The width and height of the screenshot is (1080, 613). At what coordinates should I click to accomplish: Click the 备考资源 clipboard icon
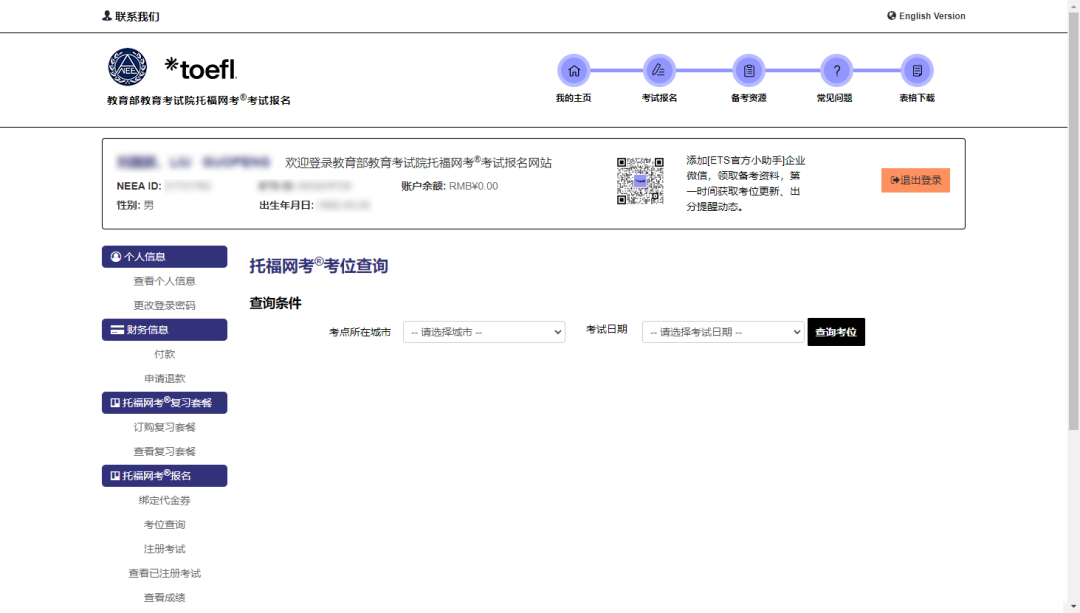pyautogui.click(x=748, y=71)
